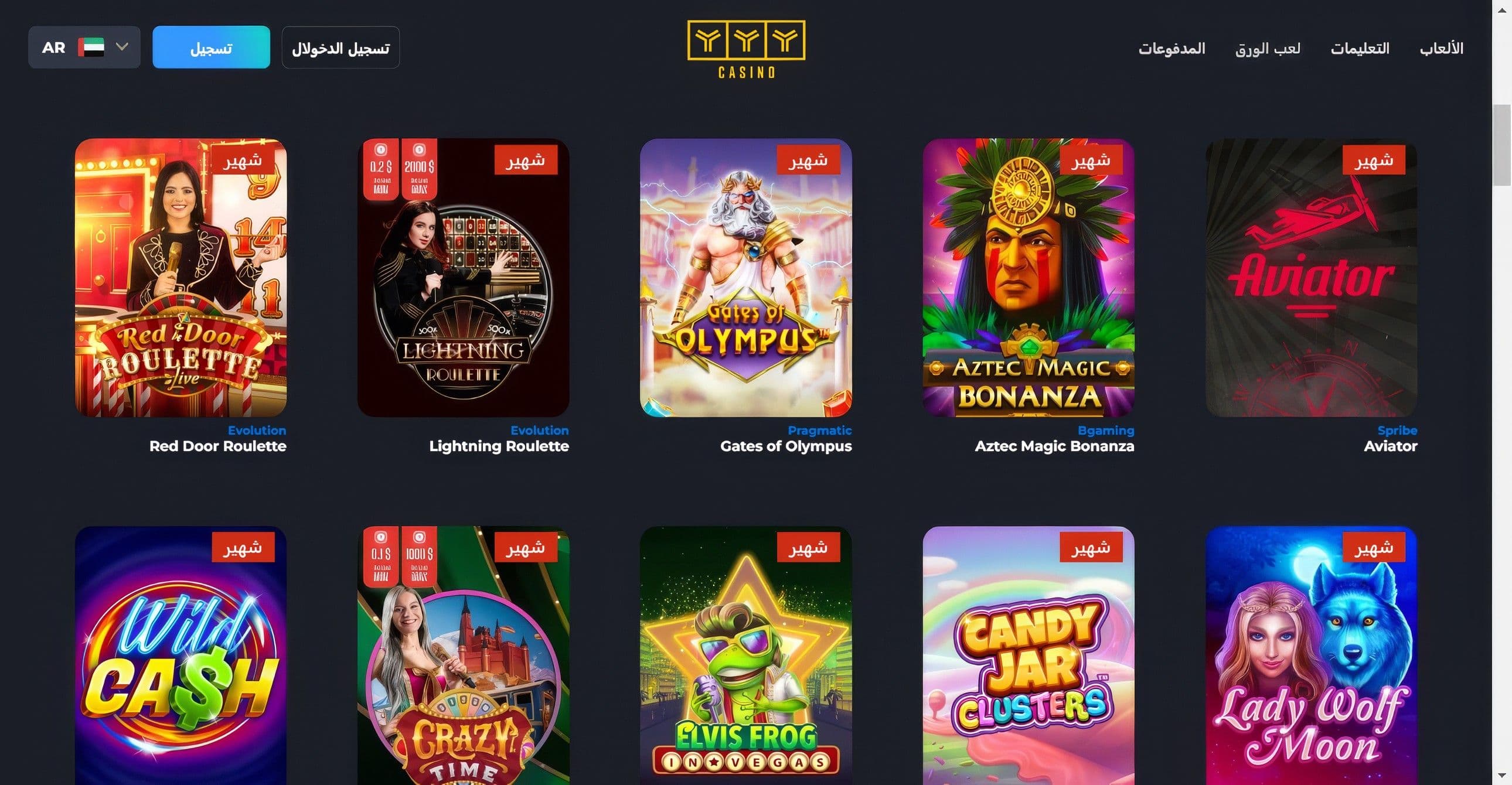Click the 2000$ max bet icon on Lightning Roulette
The height and width of the screenshot is (785, 1512).
(419, 169)
